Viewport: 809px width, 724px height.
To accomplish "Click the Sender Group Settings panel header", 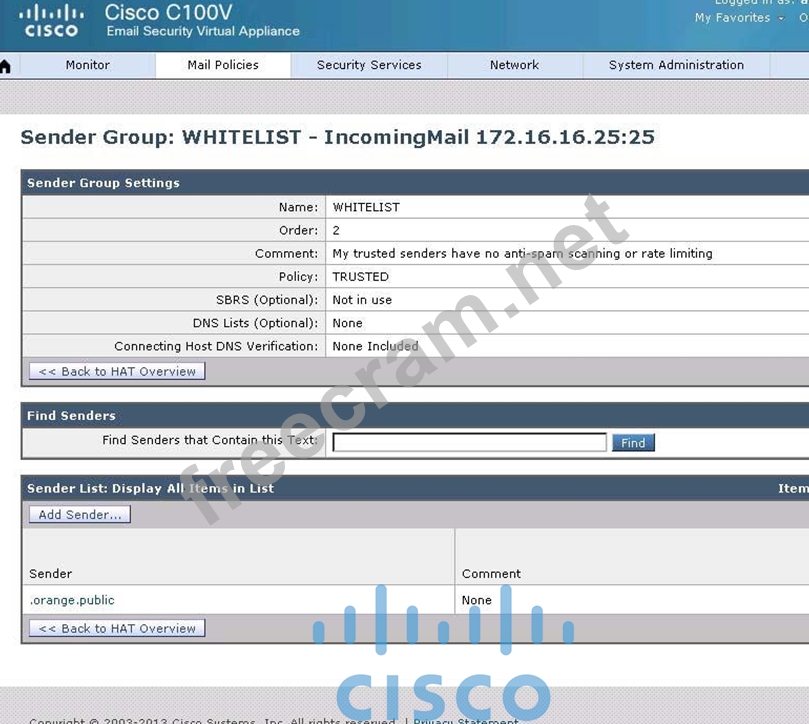I will point(103,183).
